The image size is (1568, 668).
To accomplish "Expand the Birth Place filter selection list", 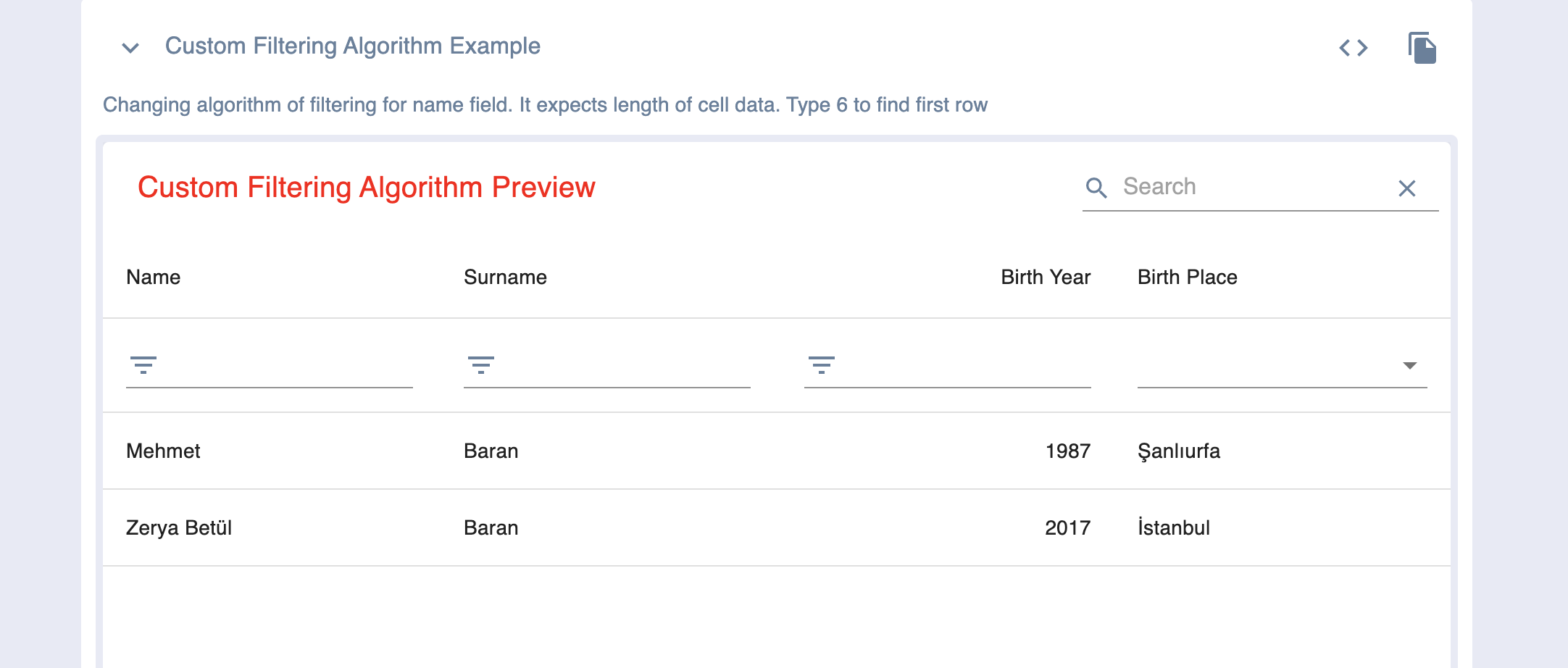I will tap(1409, 366).
